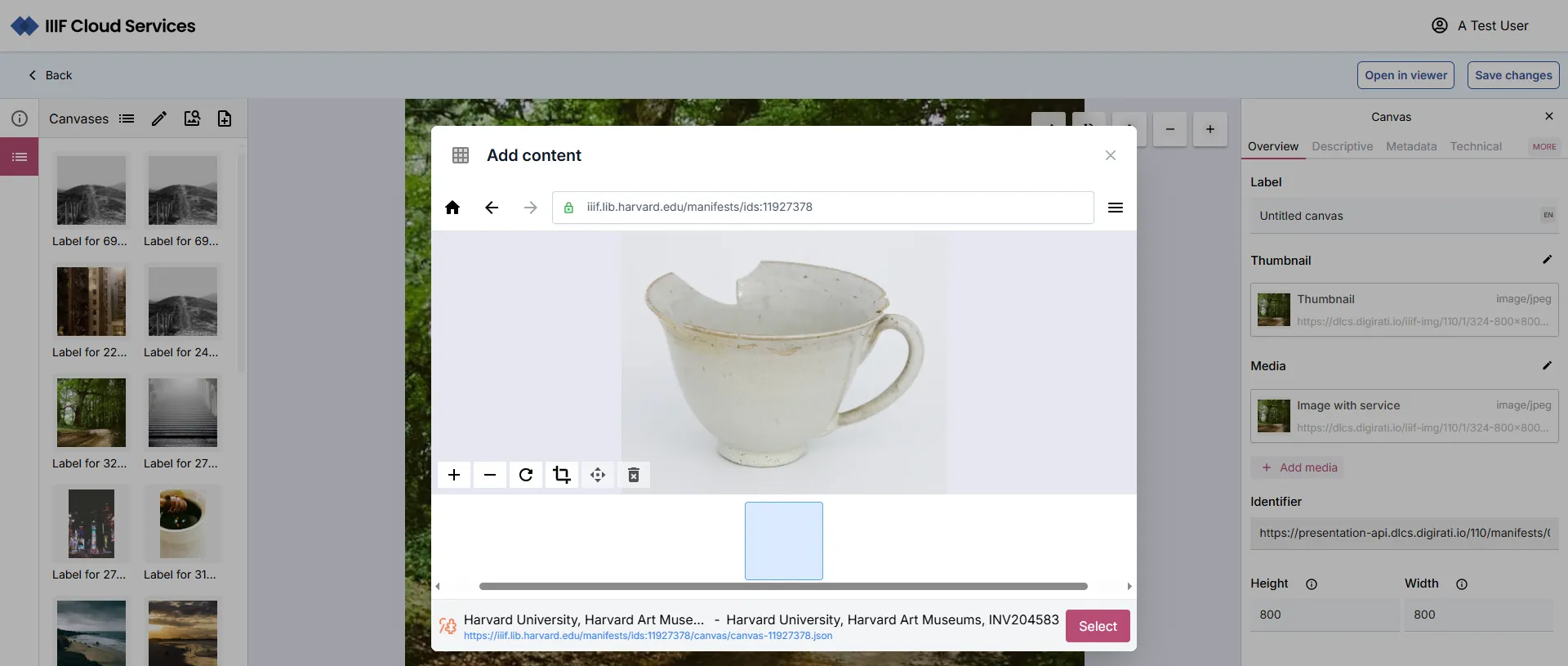Activate the crop tool
Viewport: 1568px width, 666px height.
point(562,475)
